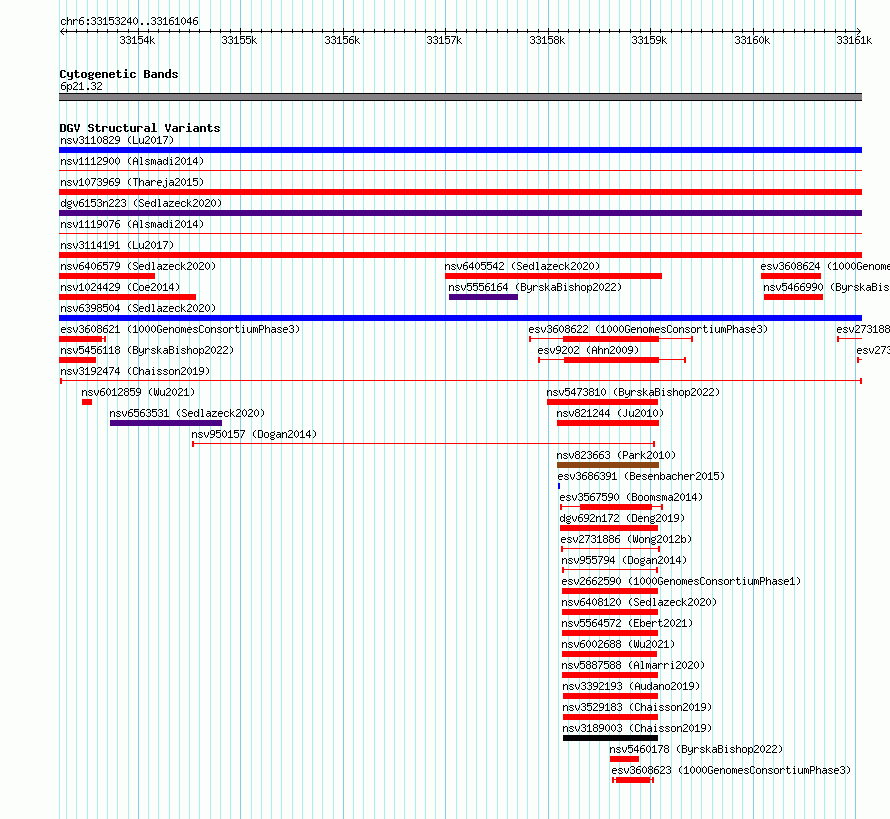Screen dimensions: 890x819
Task: Open nsv3392193 (Audano2019) label
Action: tap(631, 686)
